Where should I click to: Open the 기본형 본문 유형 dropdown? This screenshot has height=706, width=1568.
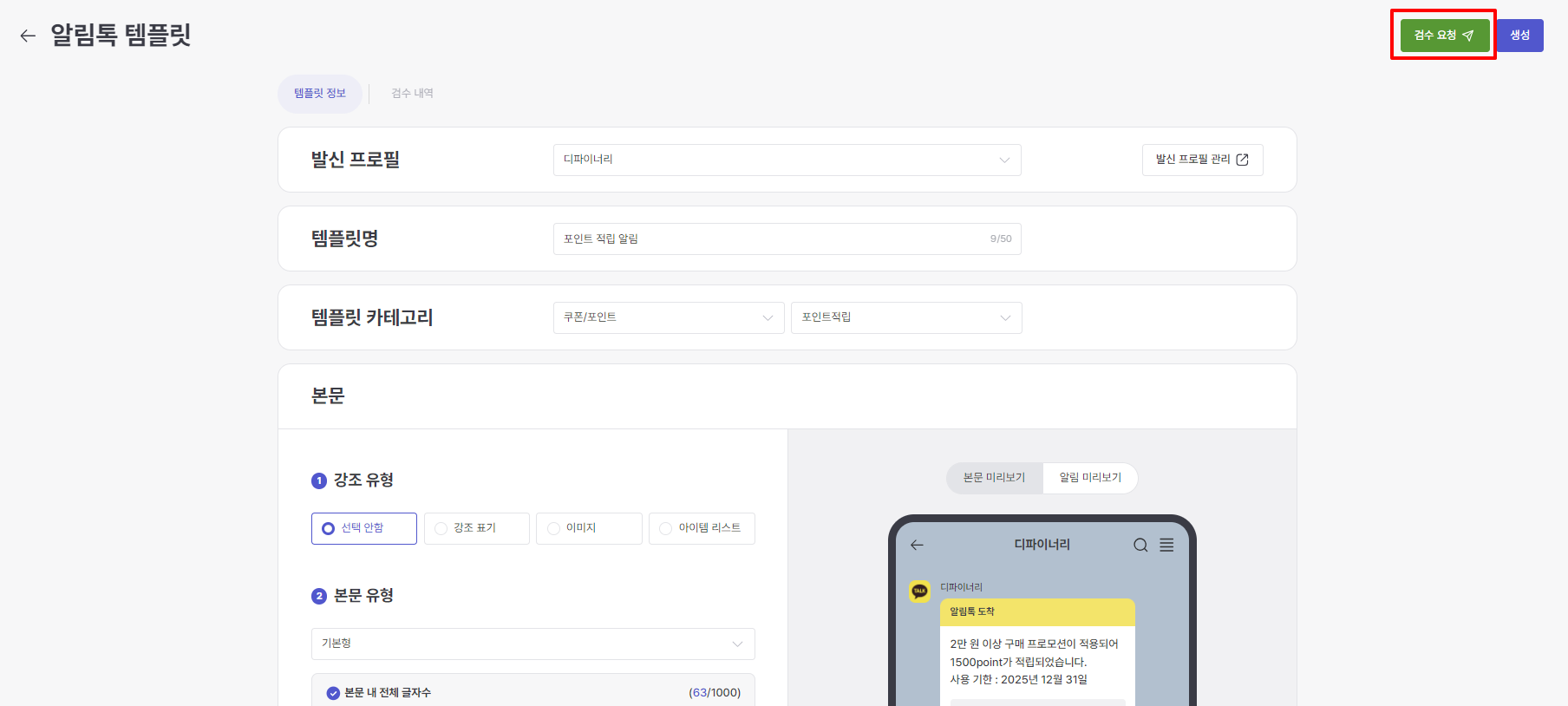532,644
